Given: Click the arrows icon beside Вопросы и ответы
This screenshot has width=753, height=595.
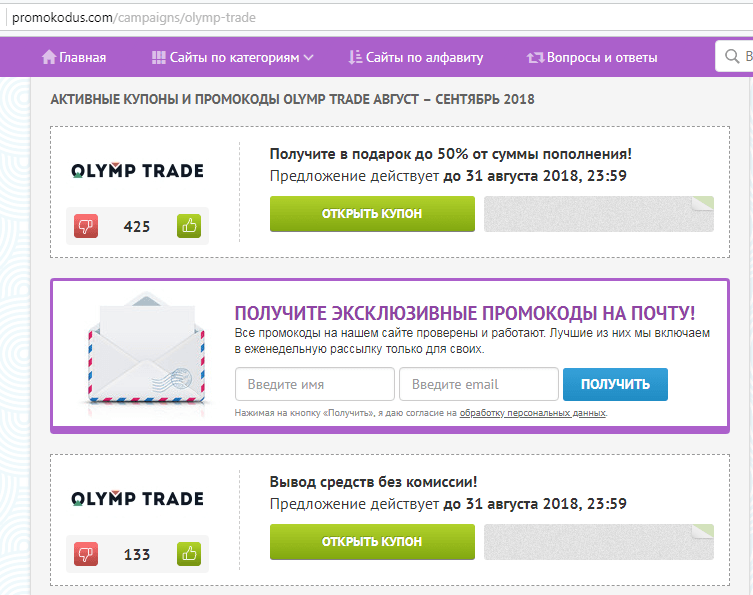Looking at the screenshot, I should pyautogui.click(x=535, y=58).
